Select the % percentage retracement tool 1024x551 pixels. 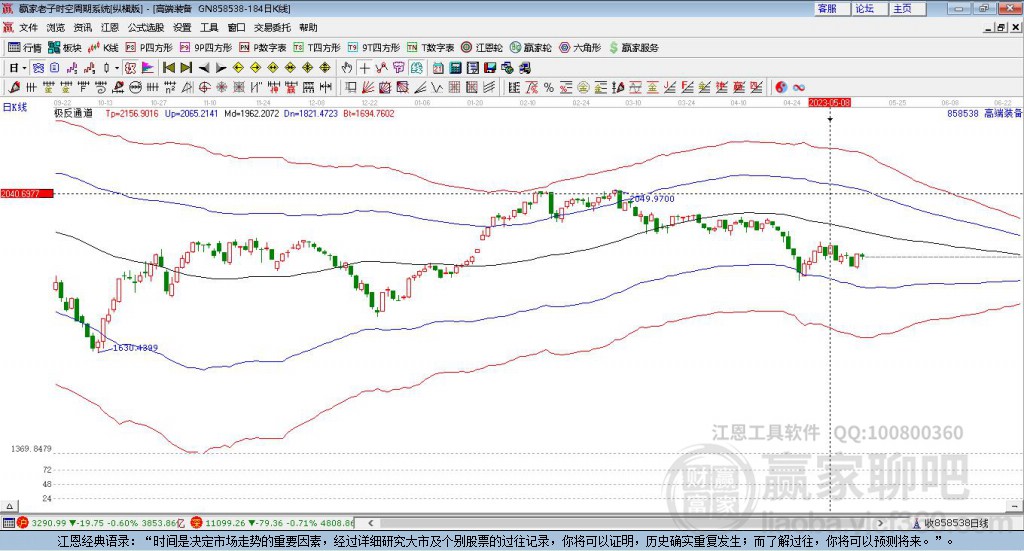549,87
